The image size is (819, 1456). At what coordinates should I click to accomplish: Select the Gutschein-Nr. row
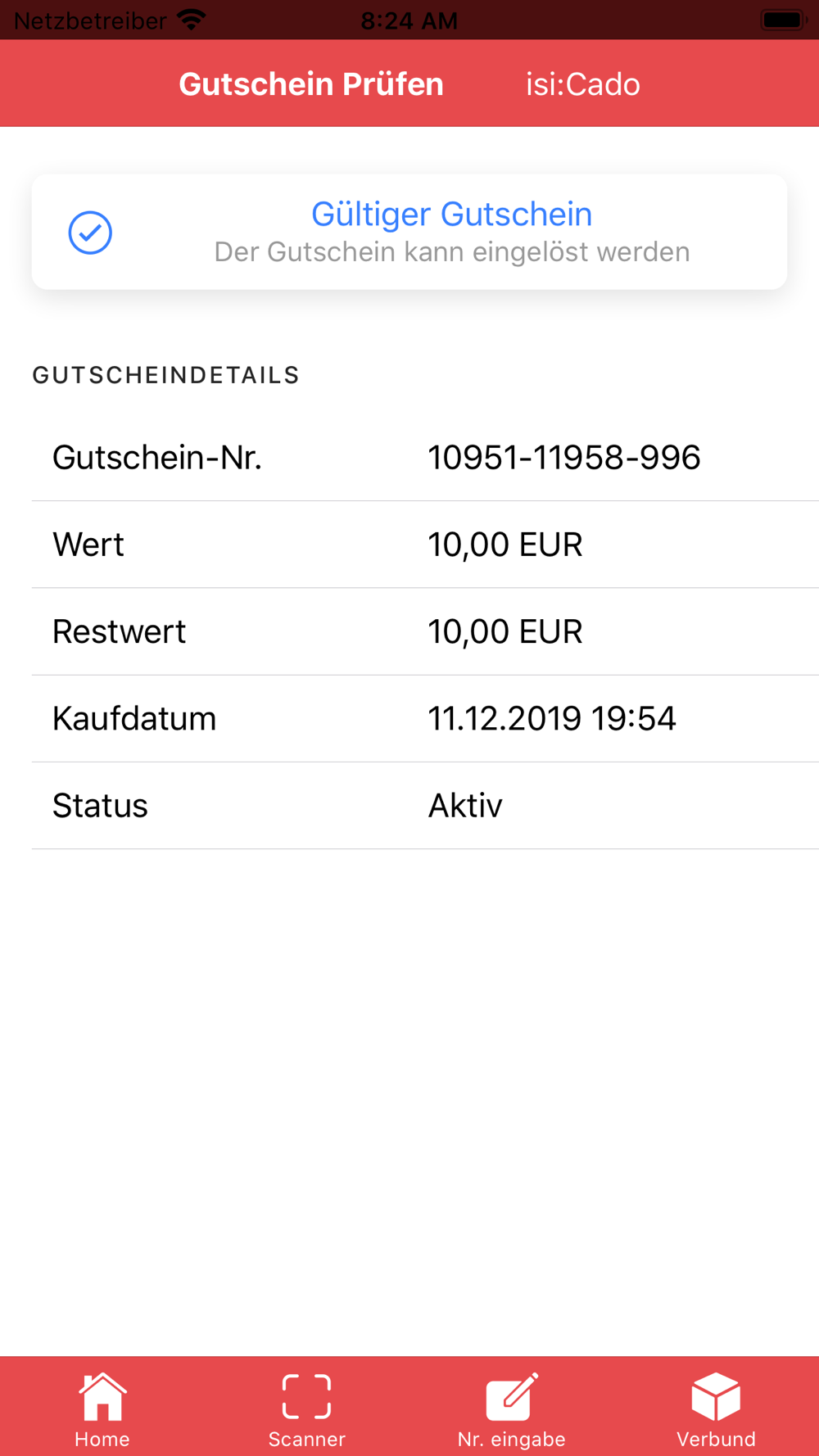tap(425, 458)
